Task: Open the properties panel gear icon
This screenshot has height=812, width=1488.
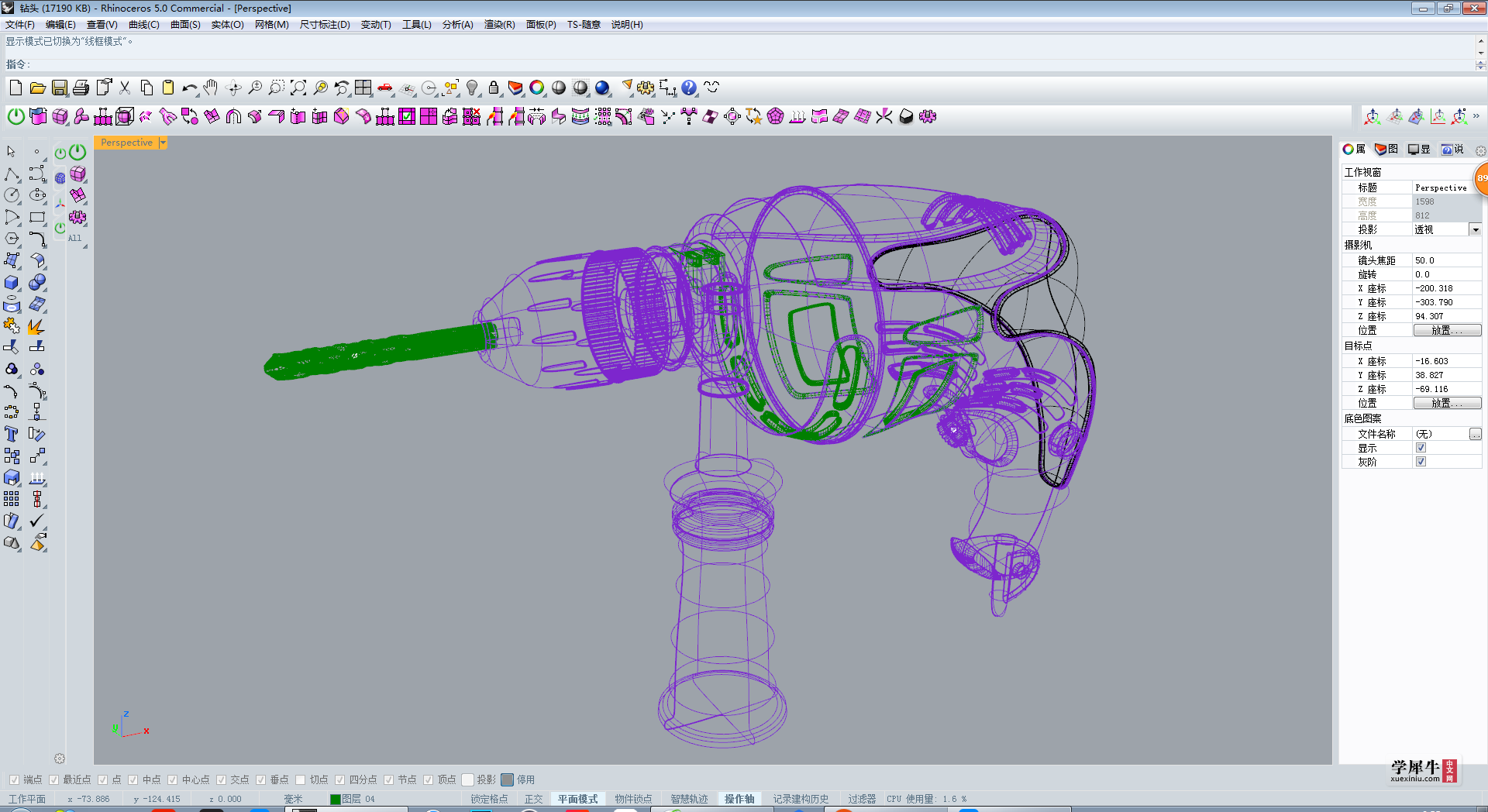Action: point(1480,150)
